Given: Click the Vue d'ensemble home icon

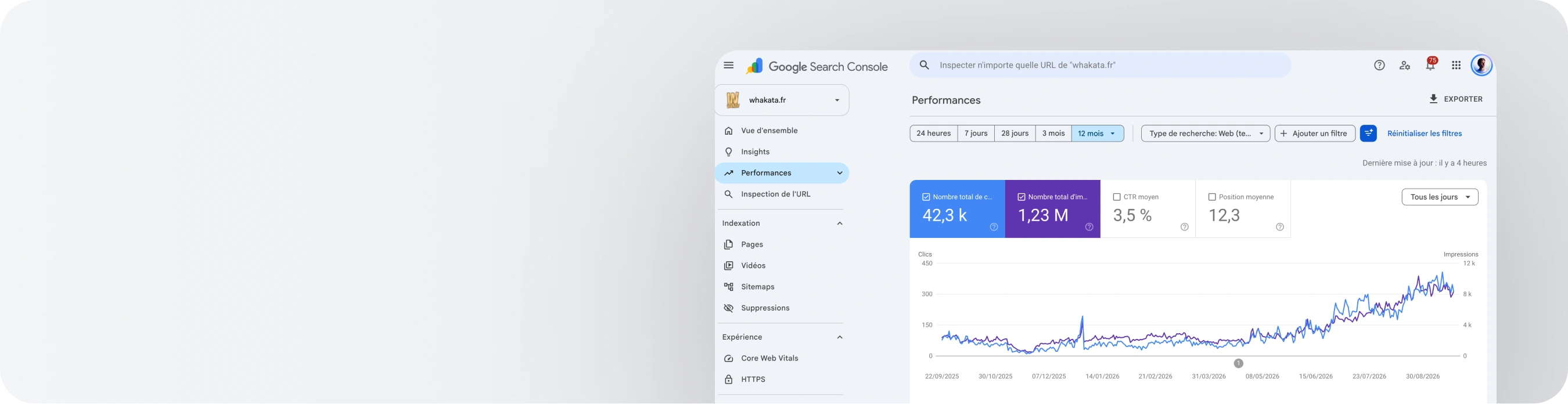Looking at the screenshot, I should pos(729,131).
